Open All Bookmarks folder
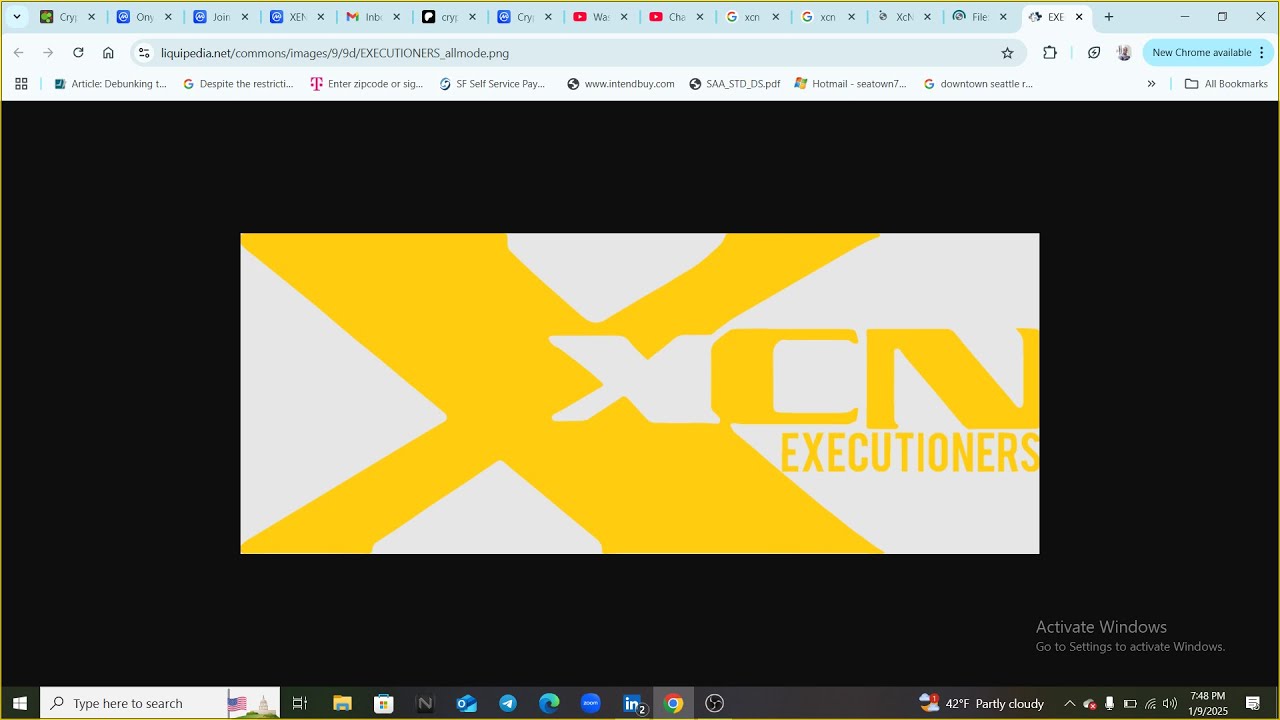This screenshot has height=720, width=1280. pyautogui.click(x=1226, y=84)
